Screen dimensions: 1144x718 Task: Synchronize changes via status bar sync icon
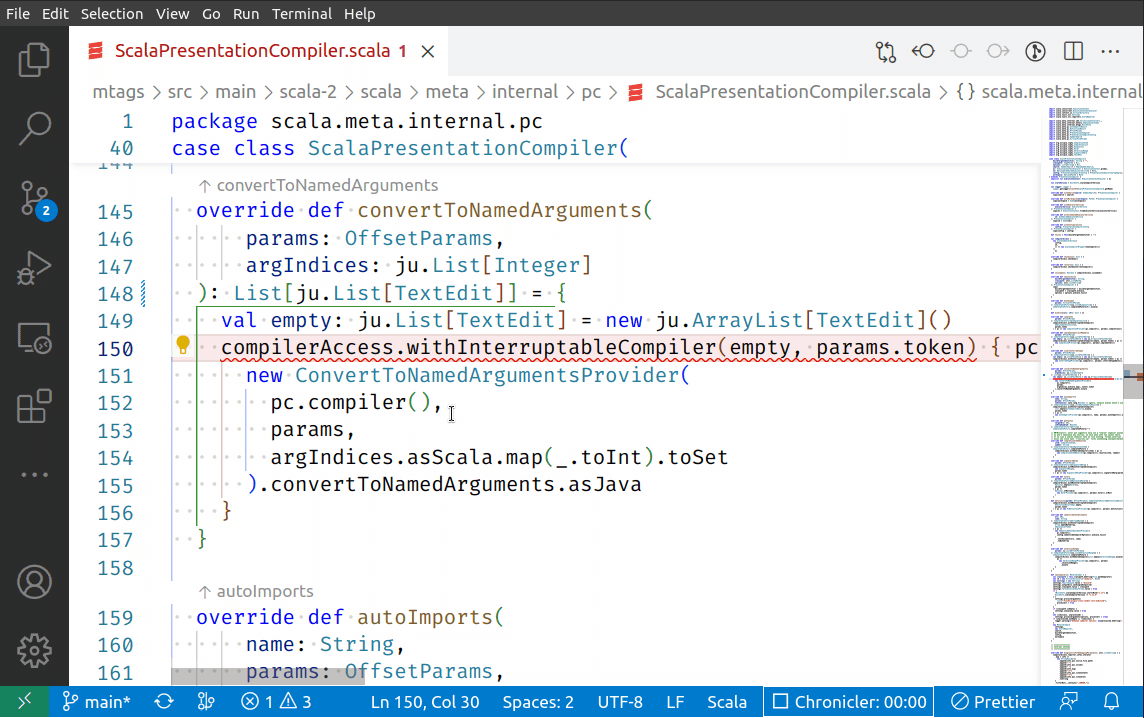164,702
